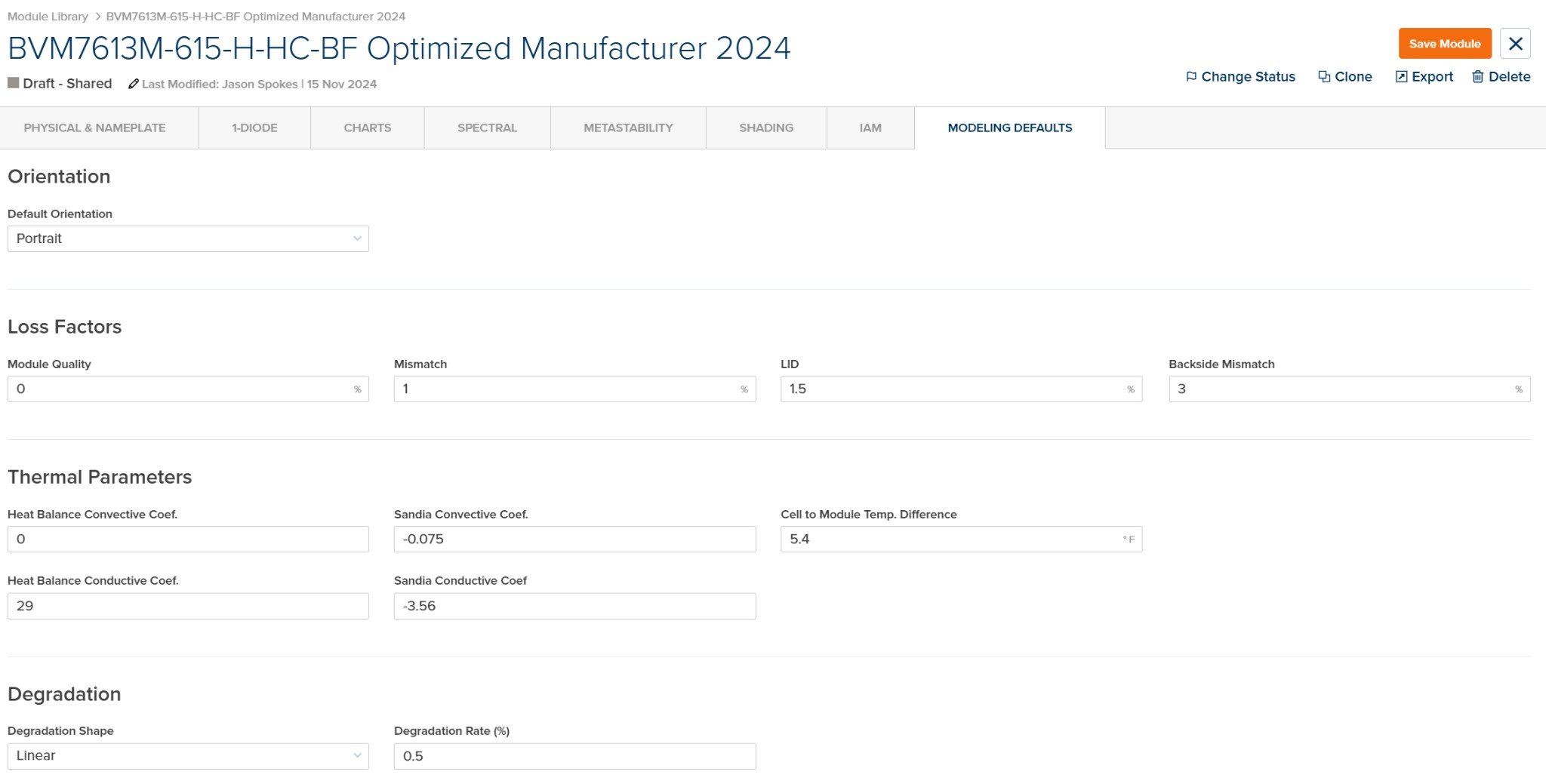Switch to the Charts tab
The image size is (1546, 784).
[367, 128]
